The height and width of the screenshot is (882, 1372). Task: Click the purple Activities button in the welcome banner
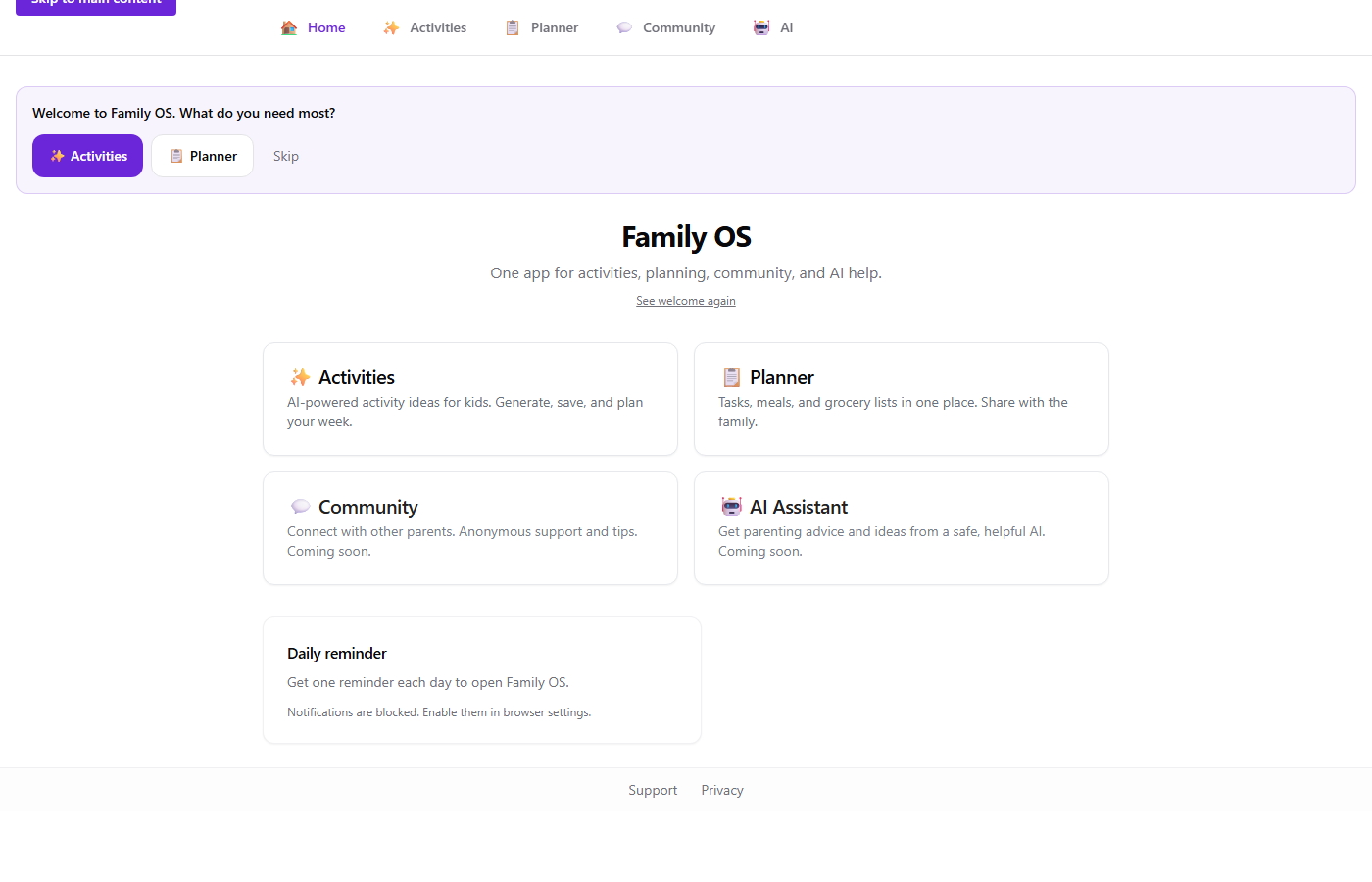point(87,155)
